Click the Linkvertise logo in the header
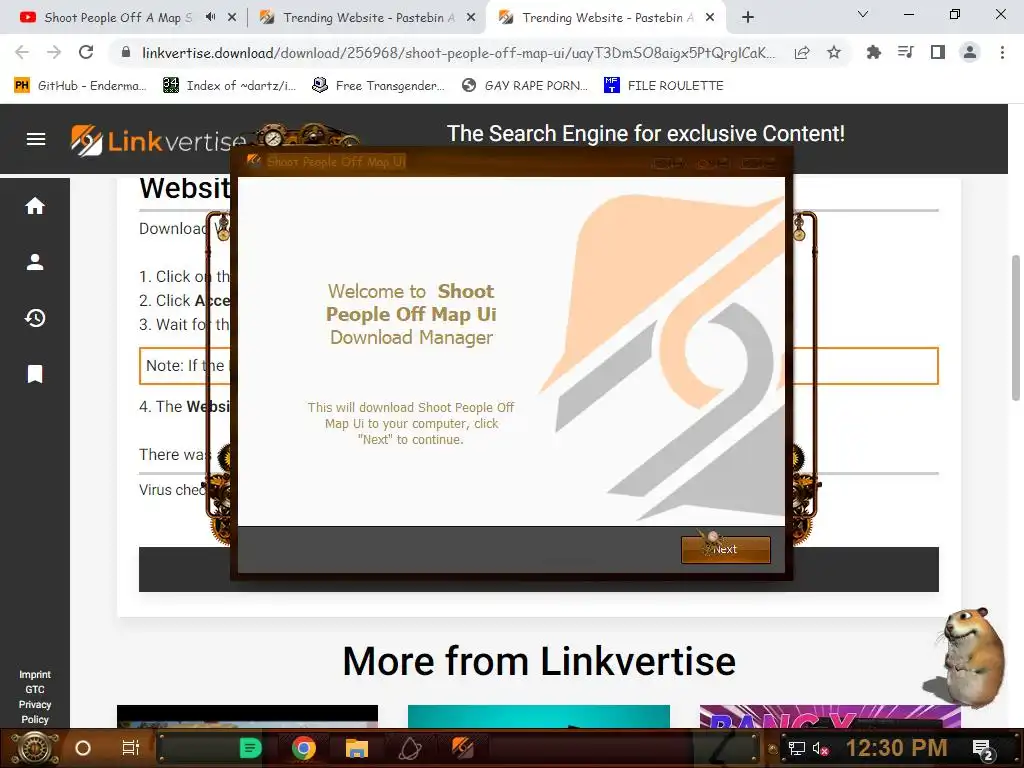 (159, 140)
